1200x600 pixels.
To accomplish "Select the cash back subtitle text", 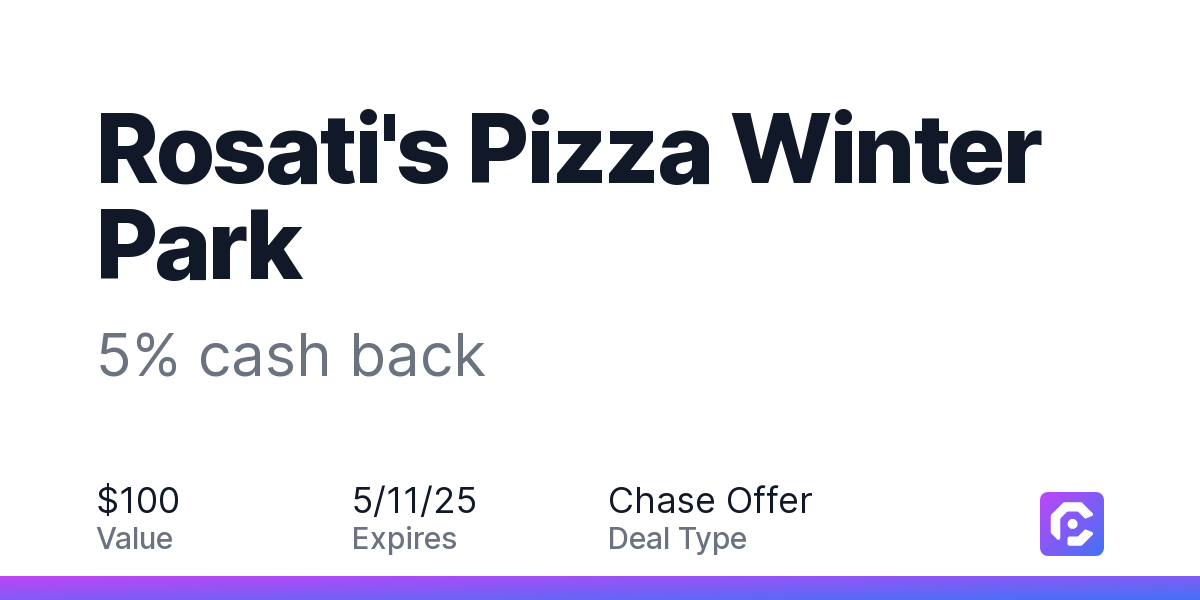I will (x=342, y=355).
